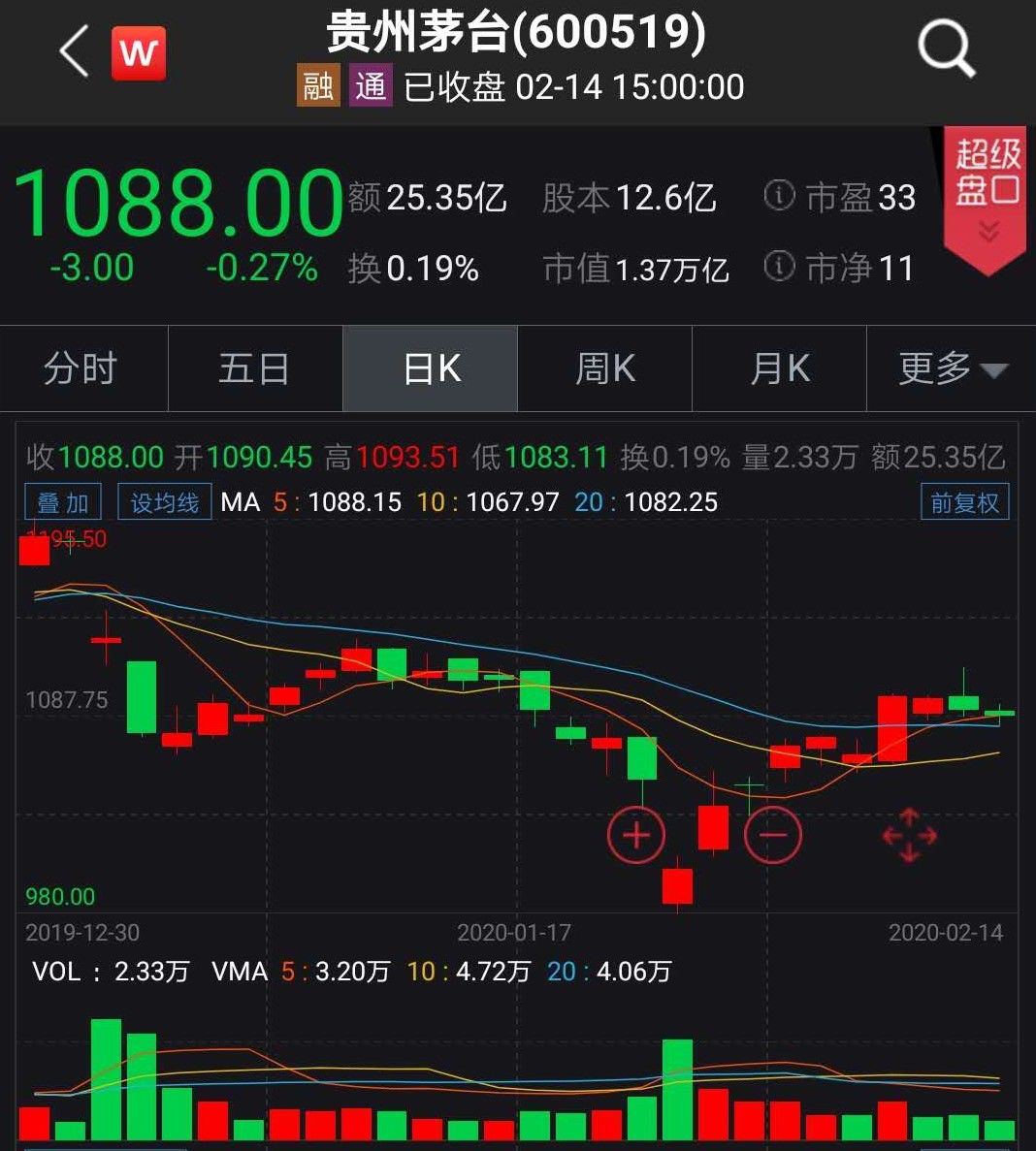Zoom in chart with plus circle
1036x1151 pixels.
coord(636,835)
